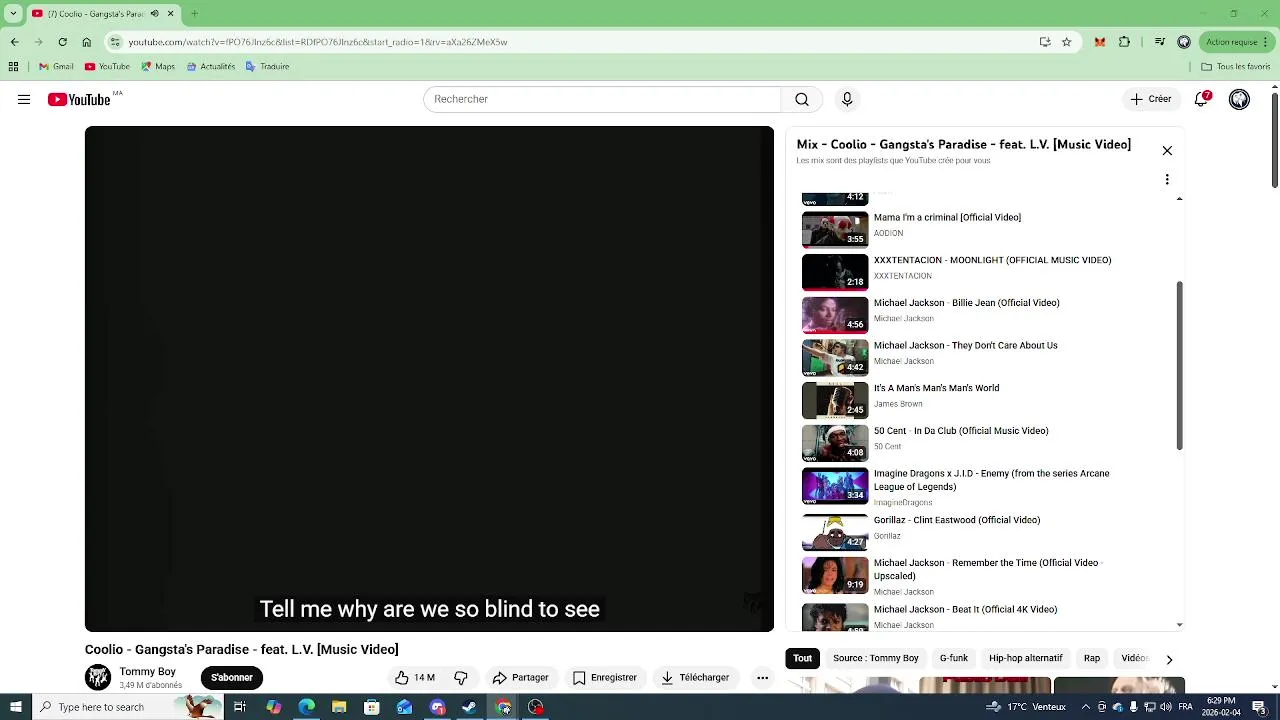Viewport: 1280px width, 720px height.
Task: Click the Mix playlist panel scrollbar
Action: [x=1180, y=365]
